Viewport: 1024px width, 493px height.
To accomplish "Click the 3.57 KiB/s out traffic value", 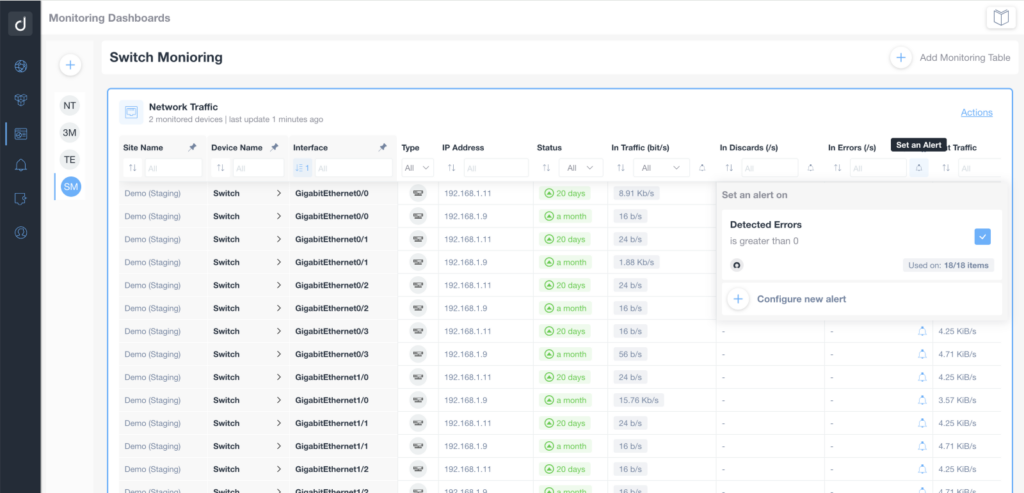I will [957, 400].
